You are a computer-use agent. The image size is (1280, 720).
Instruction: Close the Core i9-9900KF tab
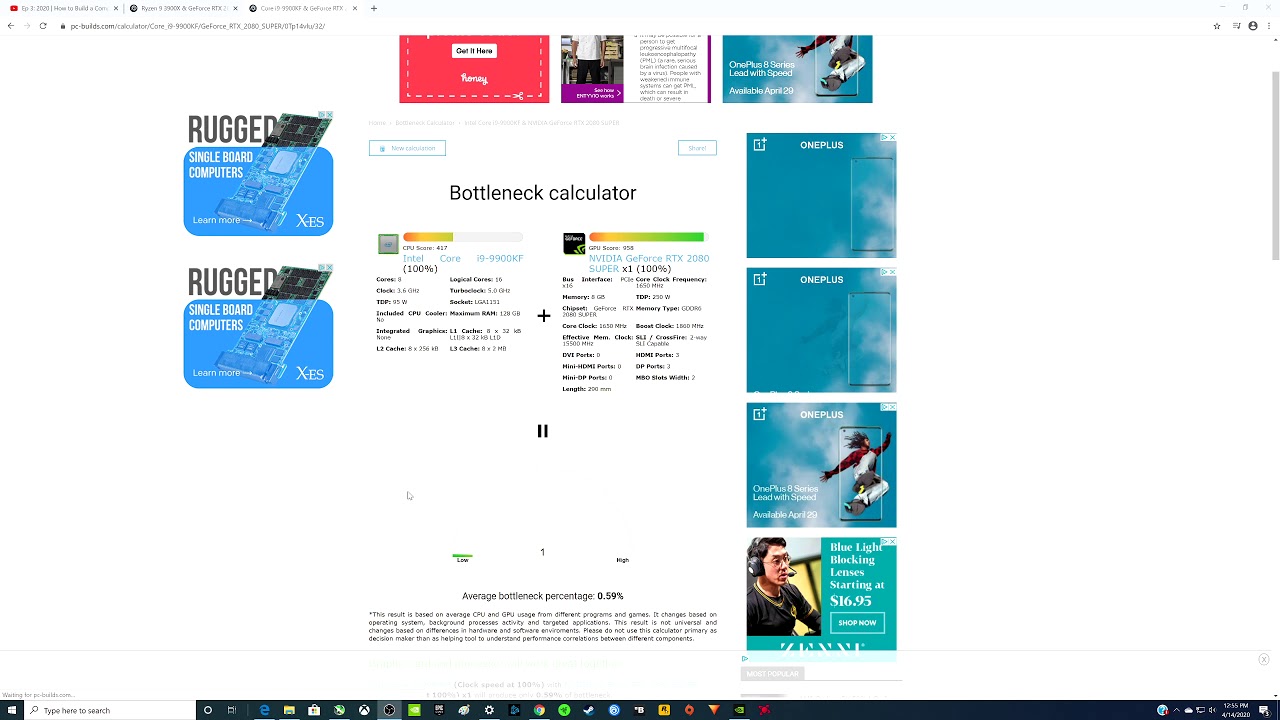coord(355,8)
